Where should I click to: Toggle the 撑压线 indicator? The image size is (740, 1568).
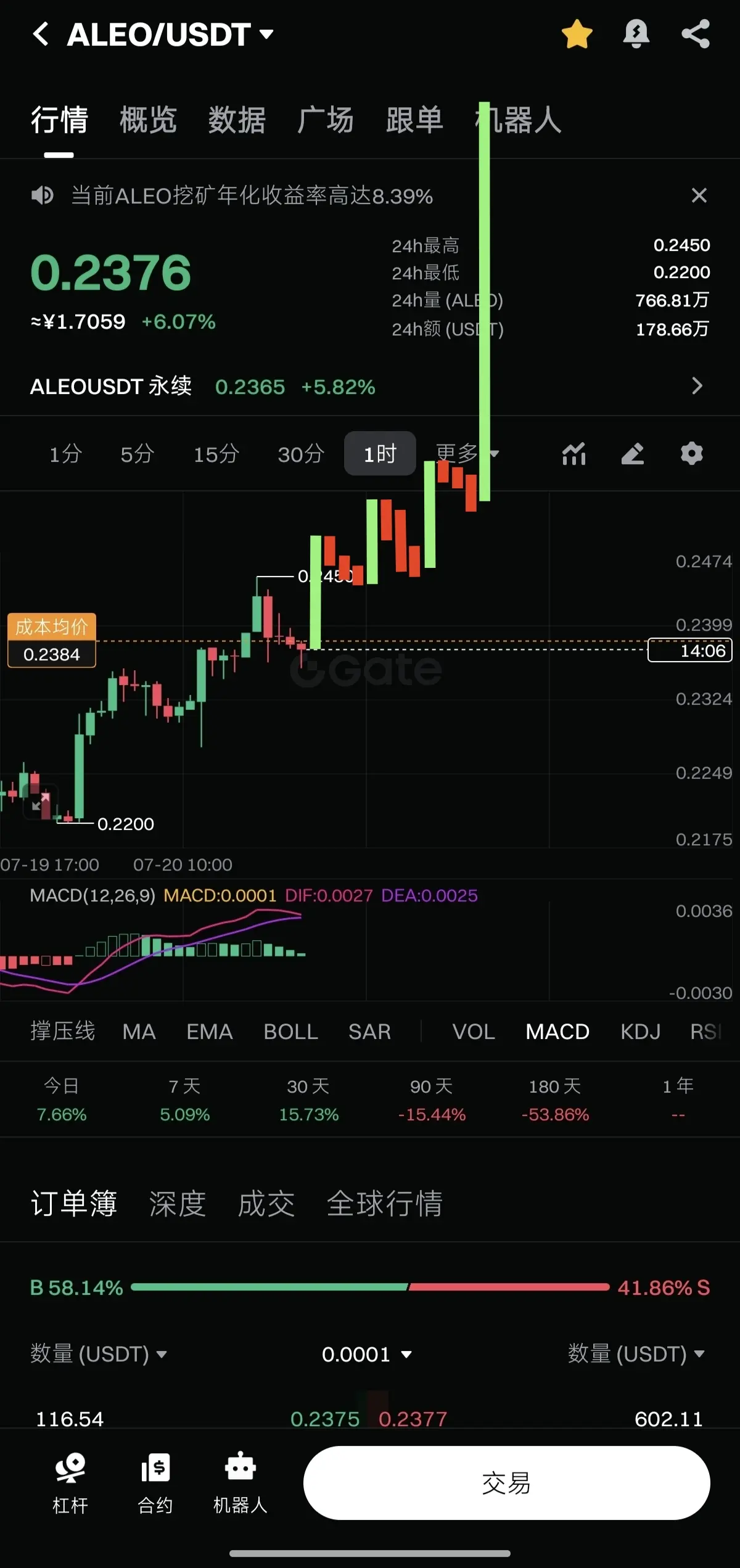point(63,1031)
